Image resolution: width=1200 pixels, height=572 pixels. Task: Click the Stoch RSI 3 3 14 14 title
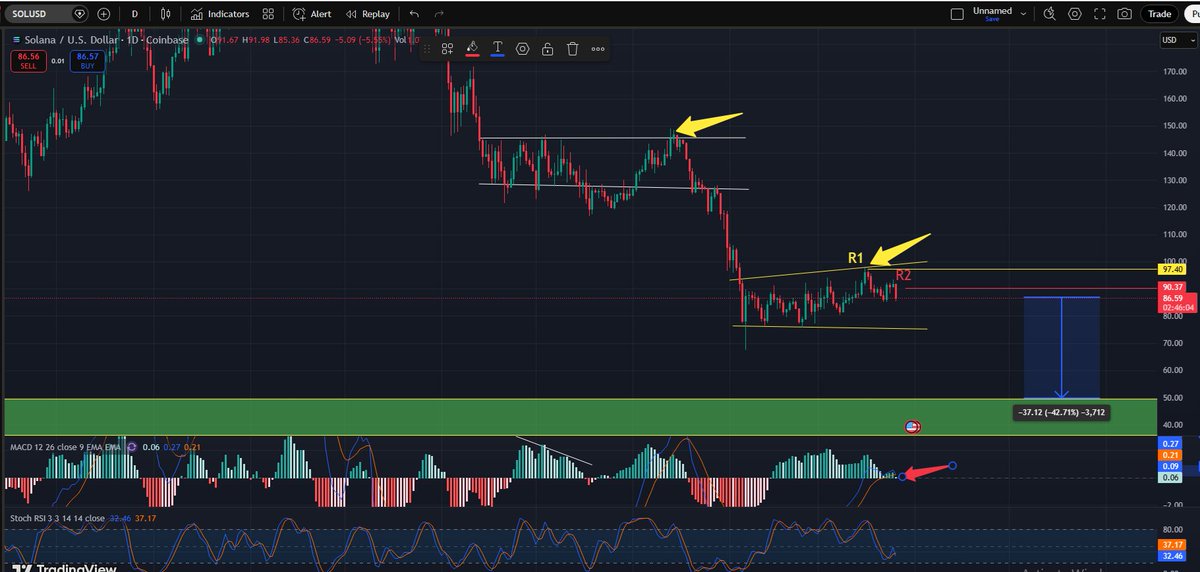[56, 519]
